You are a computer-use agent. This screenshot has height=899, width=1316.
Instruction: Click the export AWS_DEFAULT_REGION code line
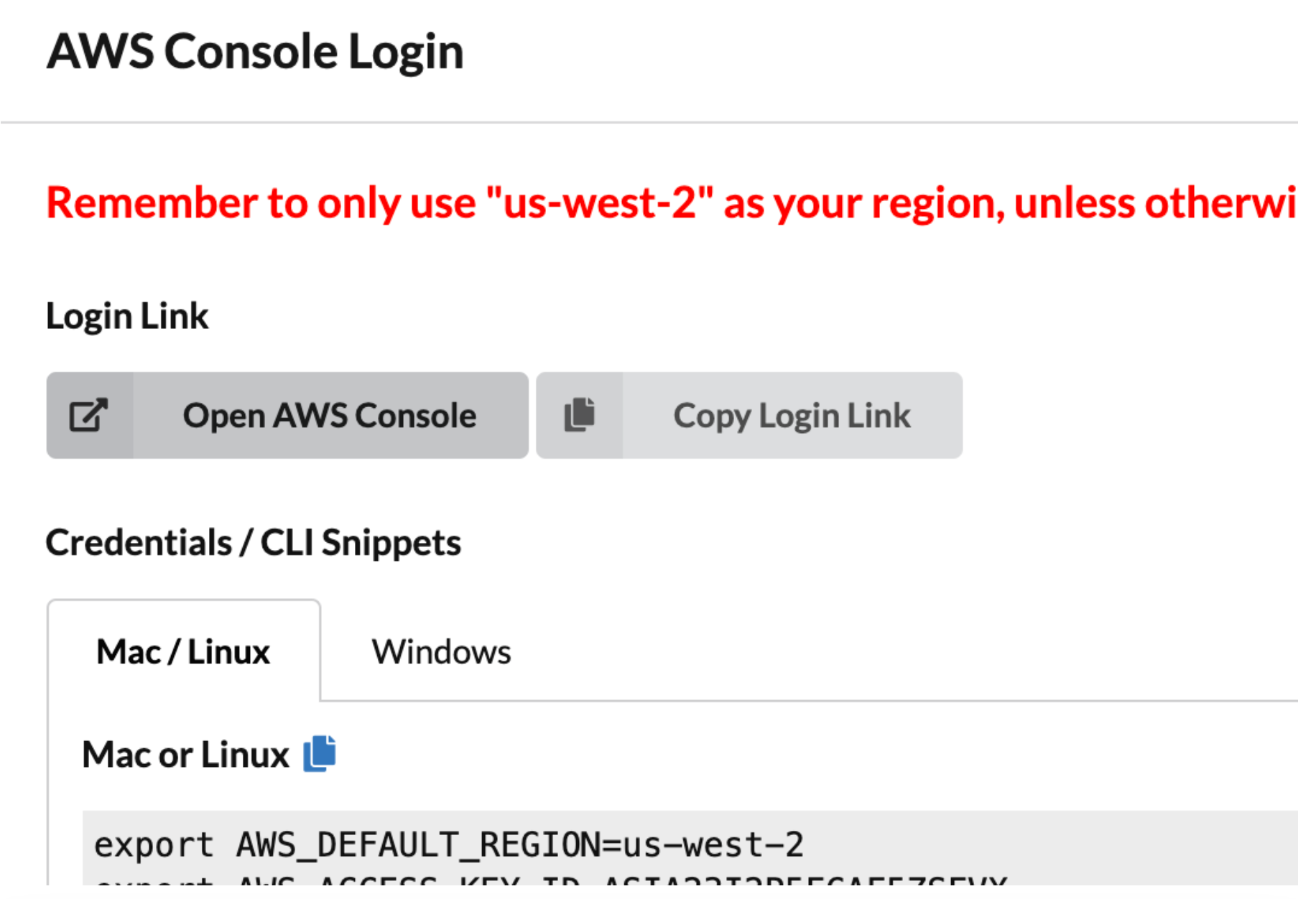click(448, 844)
